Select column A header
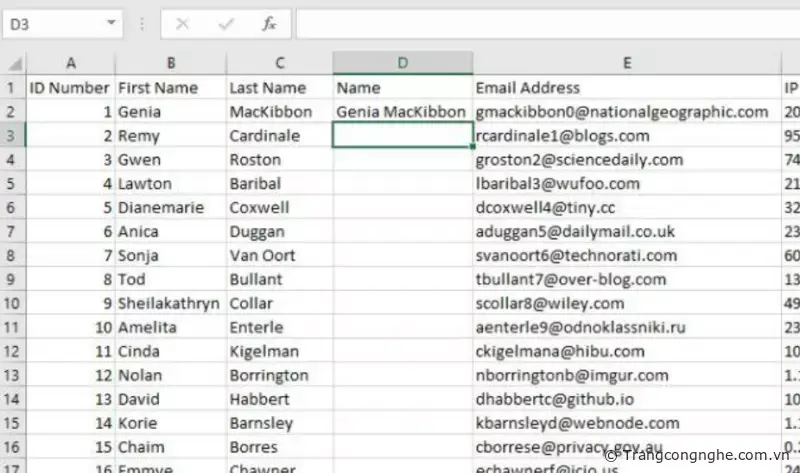 pyautogui.click(x=70, y=63)
